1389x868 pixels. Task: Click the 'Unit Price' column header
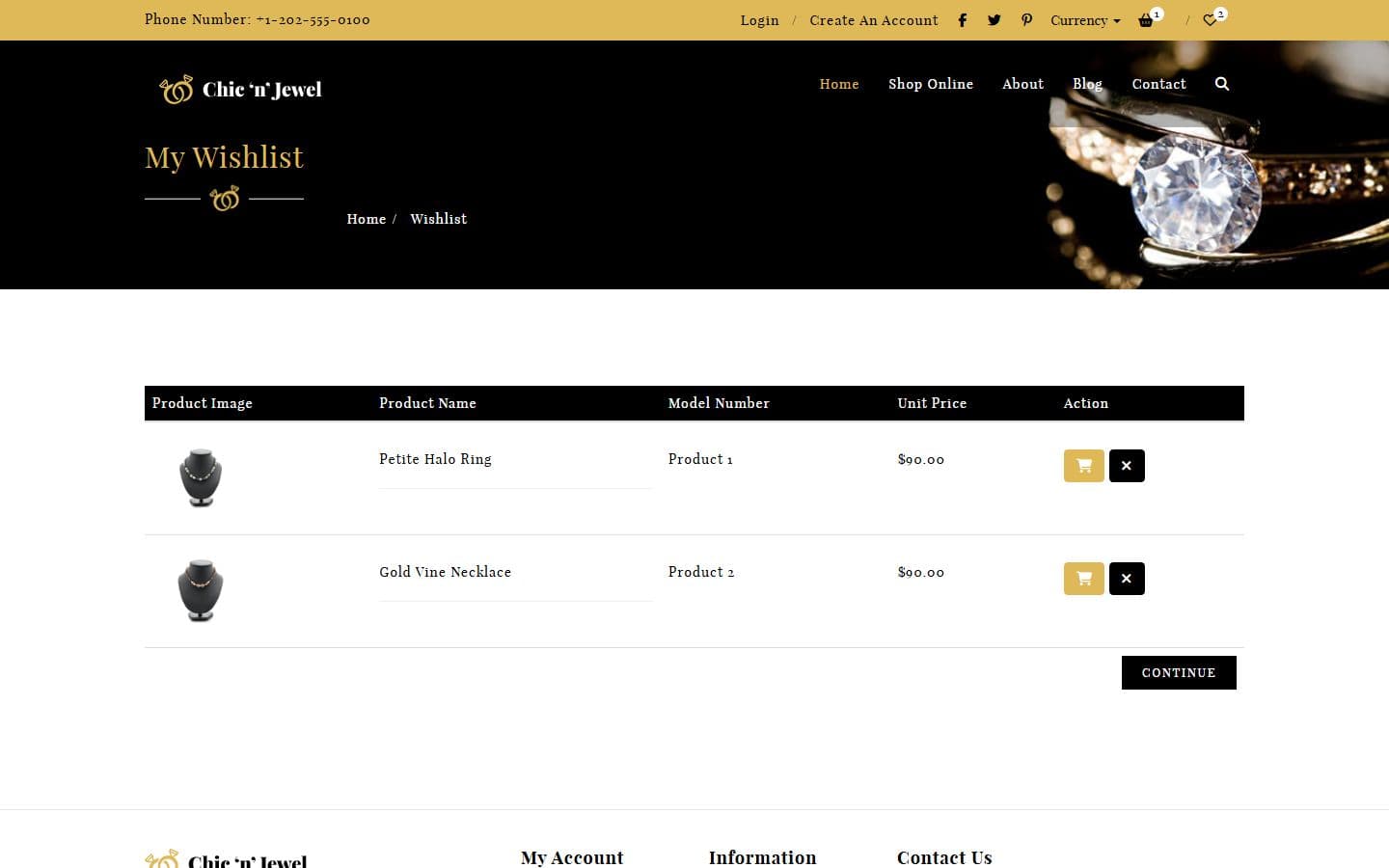932,403
